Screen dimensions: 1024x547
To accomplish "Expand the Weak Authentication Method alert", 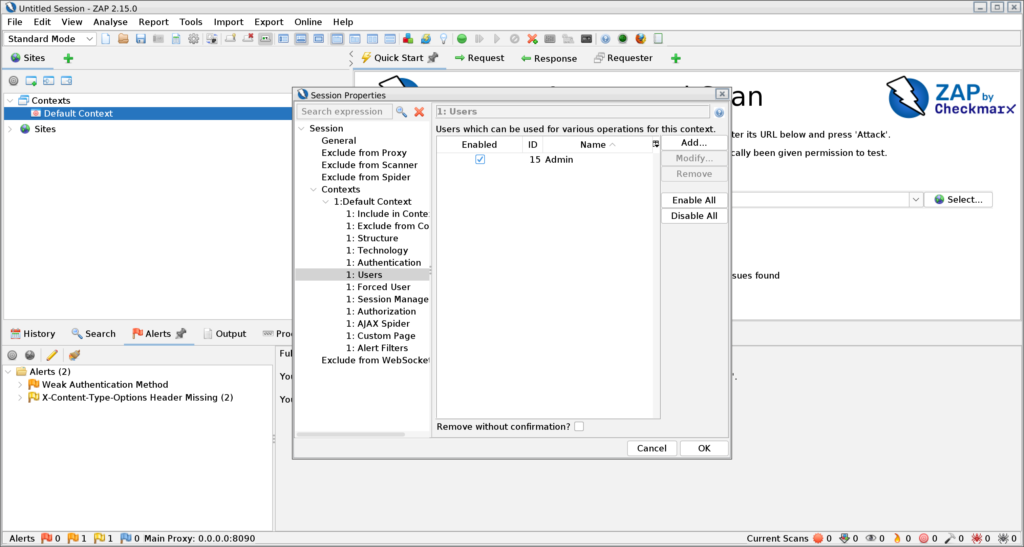I will click(x=20, y=384).
